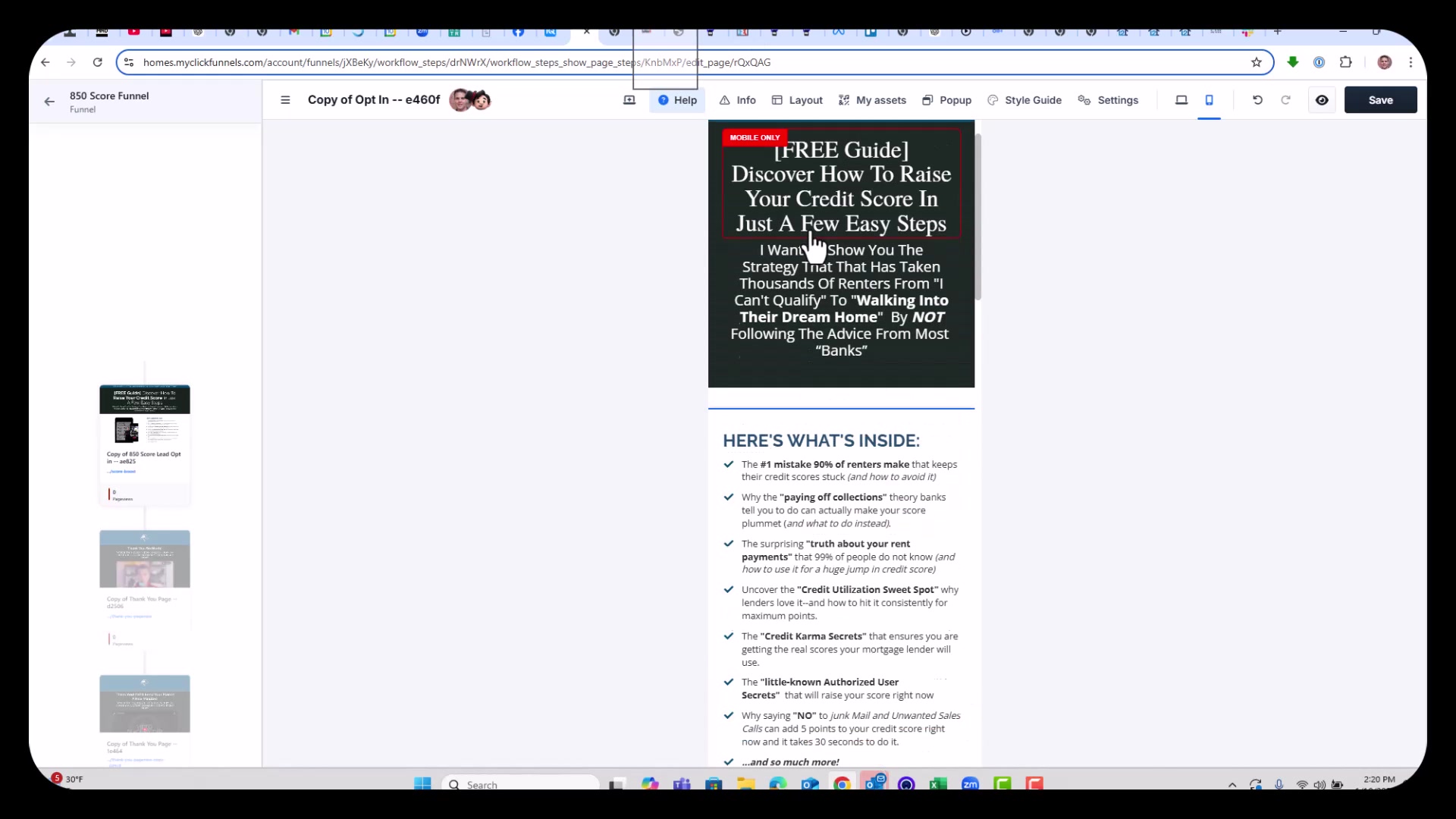Bookmark page with the star icon

(x=1257, y=62)
